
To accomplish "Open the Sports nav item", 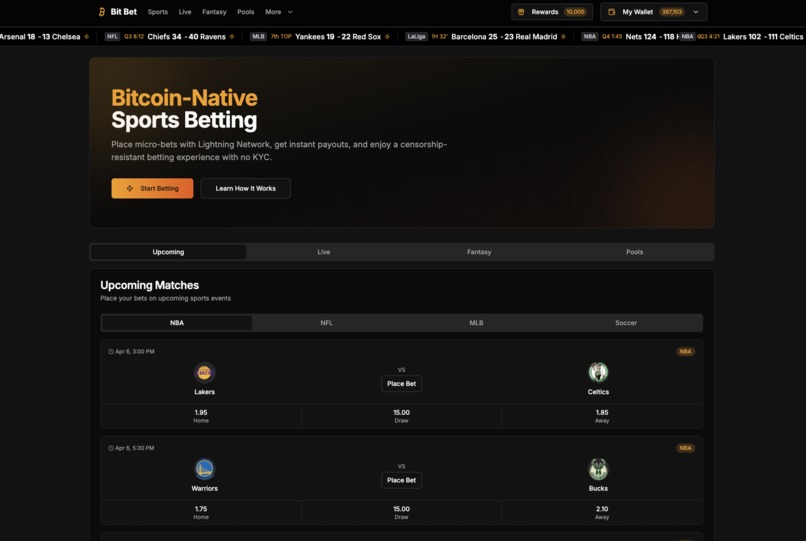I will click(x=158, y=12).
